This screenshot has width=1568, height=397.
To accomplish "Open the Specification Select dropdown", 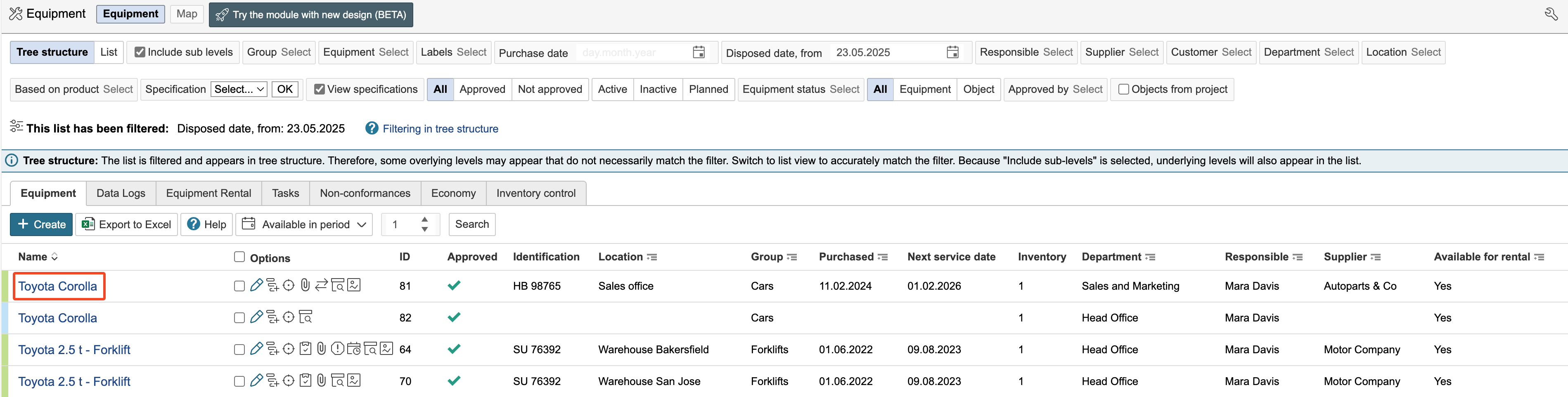I will (x=239, y=90).
